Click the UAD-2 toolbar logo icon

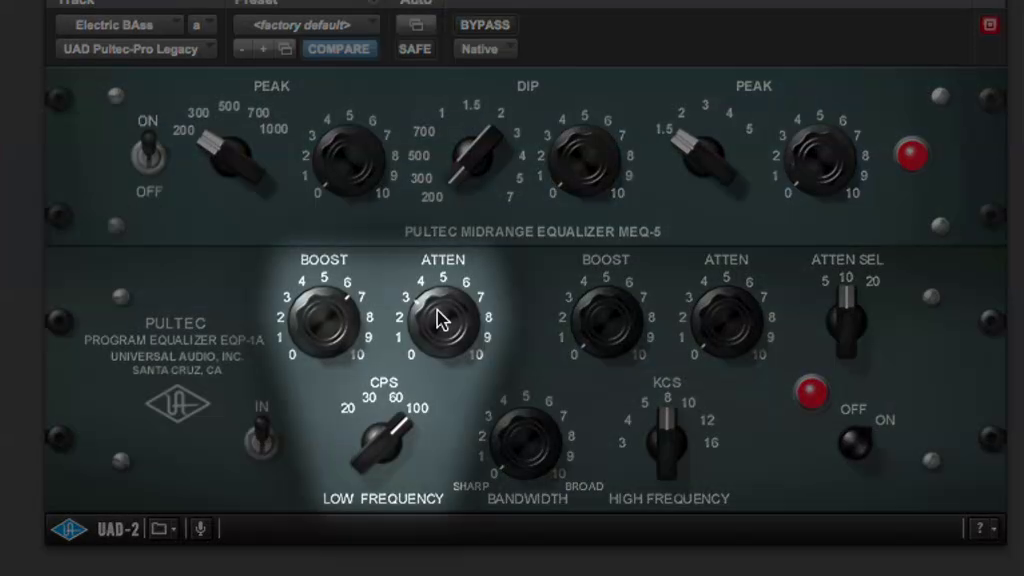(69, 529)
